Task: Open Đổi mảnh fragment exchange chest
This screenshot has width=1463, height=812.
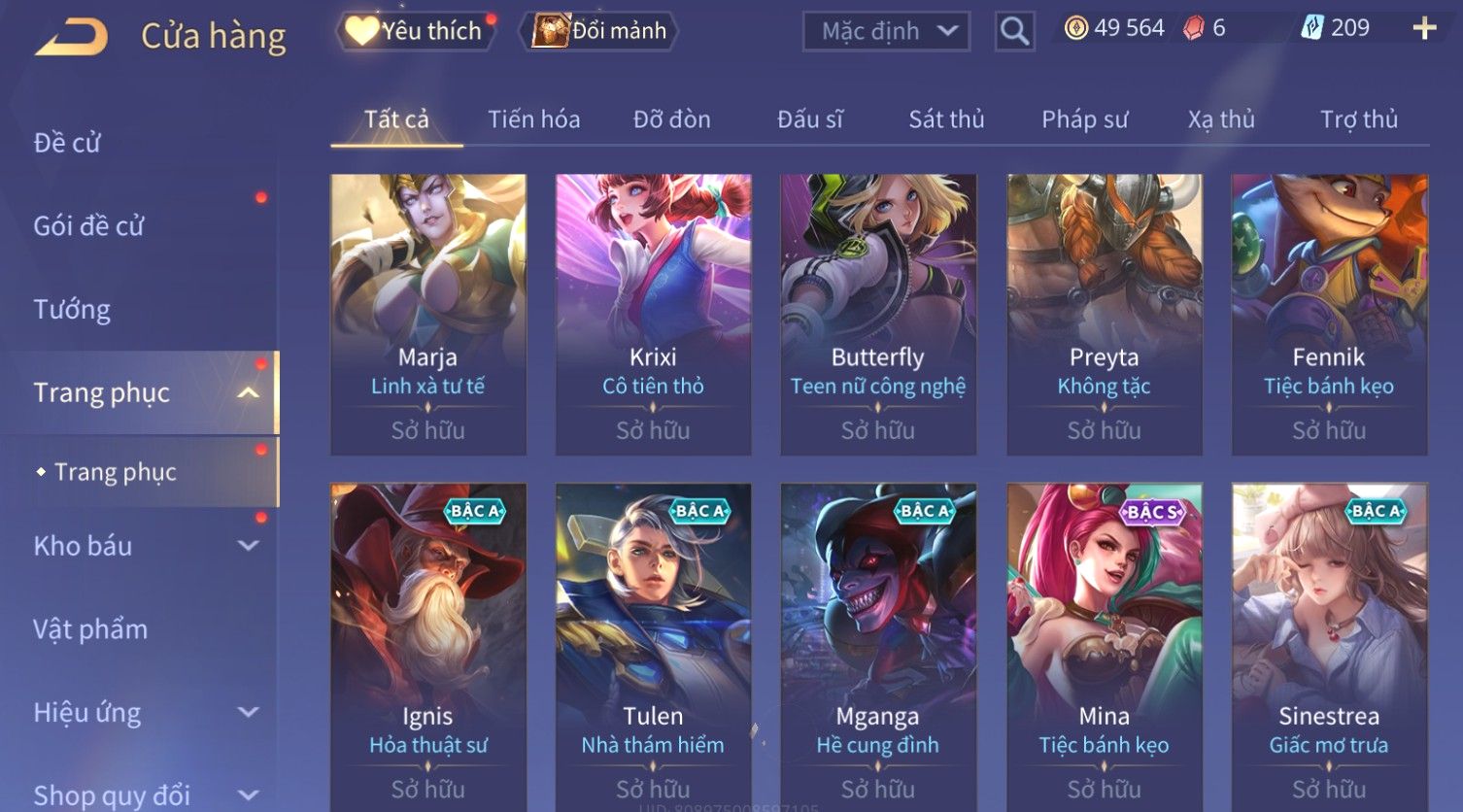Action: point(598,31)
